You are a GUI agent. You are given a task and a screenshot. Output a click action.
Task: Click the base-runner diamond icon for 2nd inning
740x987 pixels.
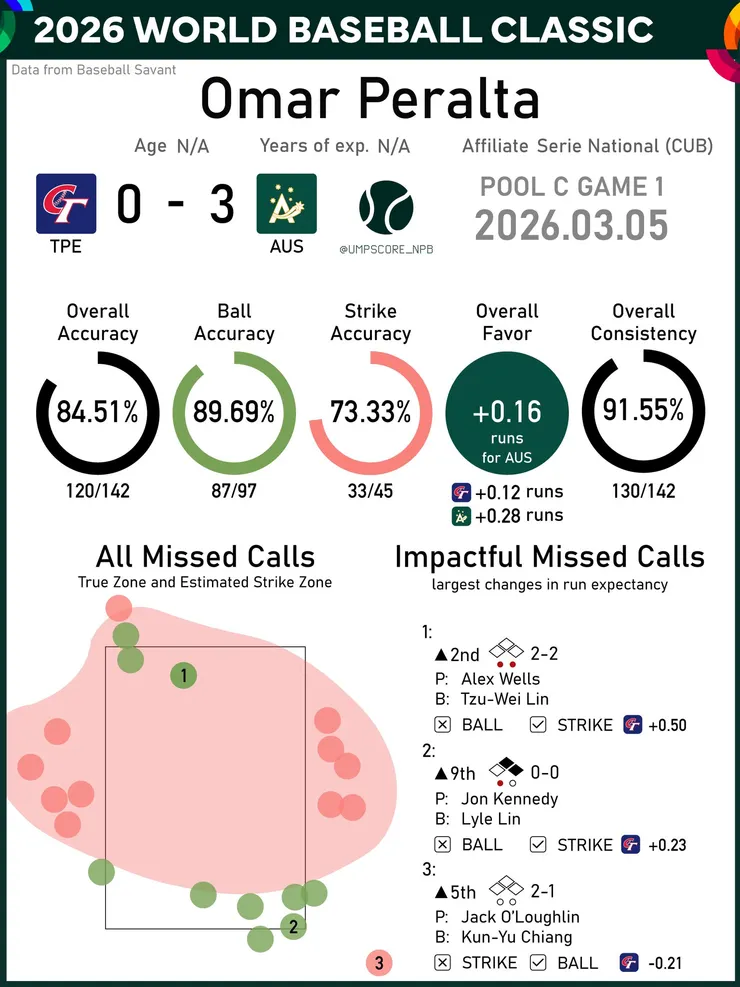[505, 650]
